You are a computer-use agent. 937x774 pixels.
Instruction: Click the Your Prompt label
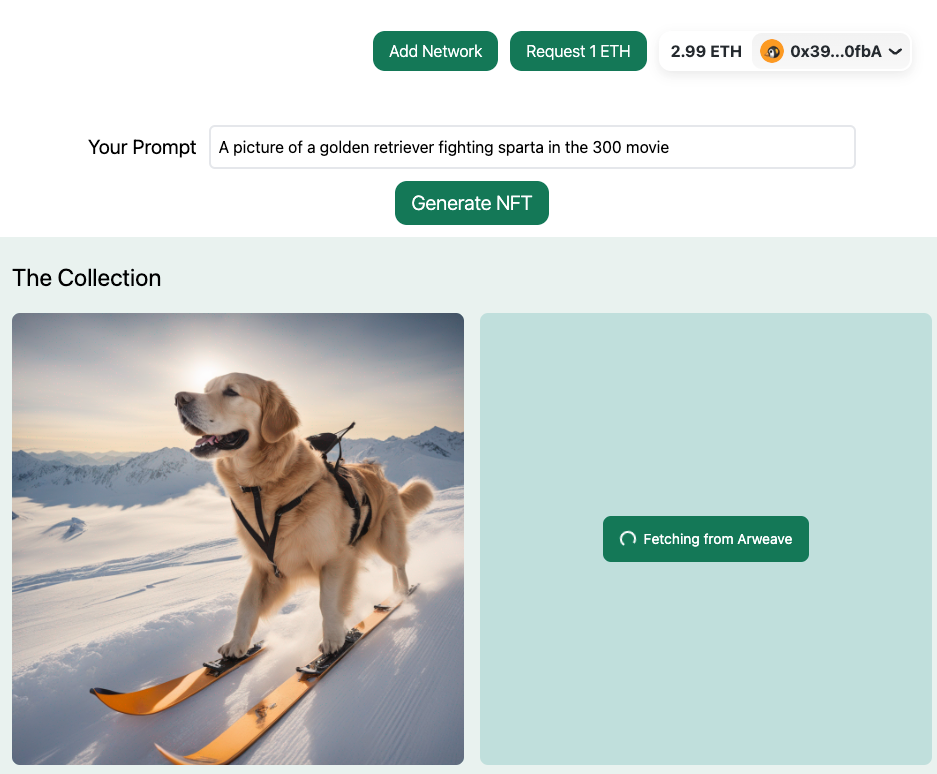pyautogui.click(x=142, y=147)
